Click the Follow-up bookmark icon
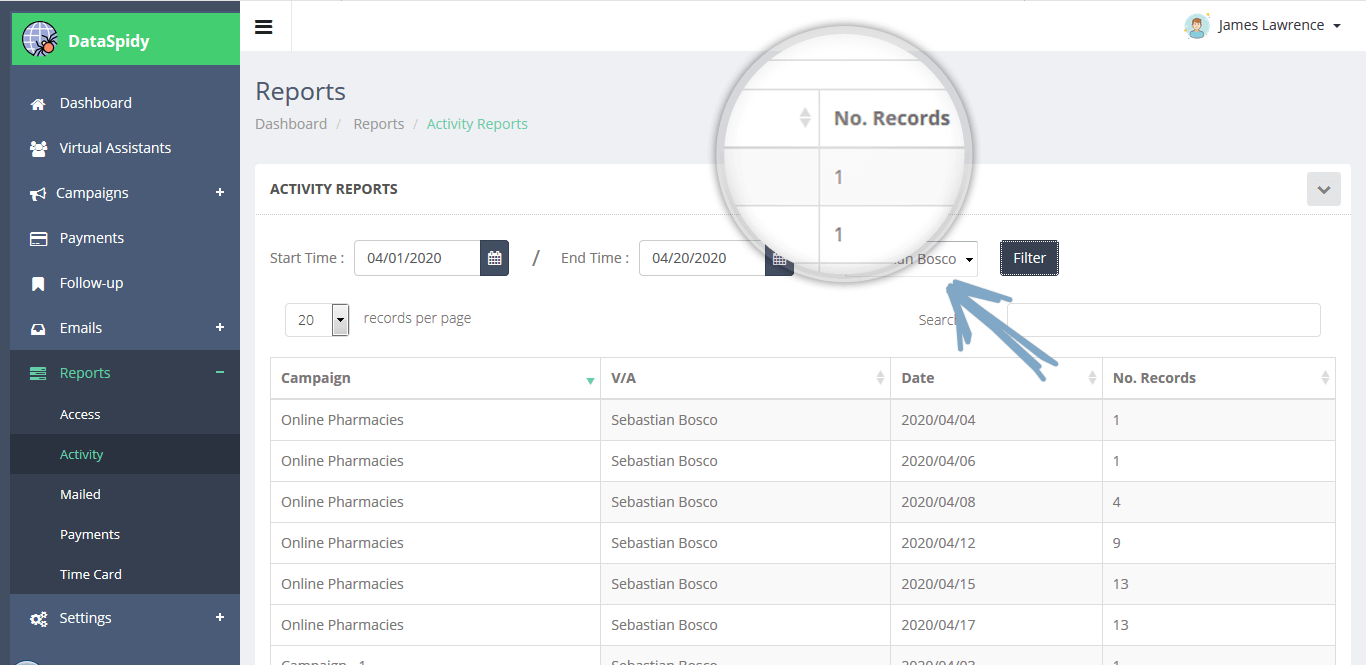The height and width of the screenshot is (665, 1366). (38, 283)
